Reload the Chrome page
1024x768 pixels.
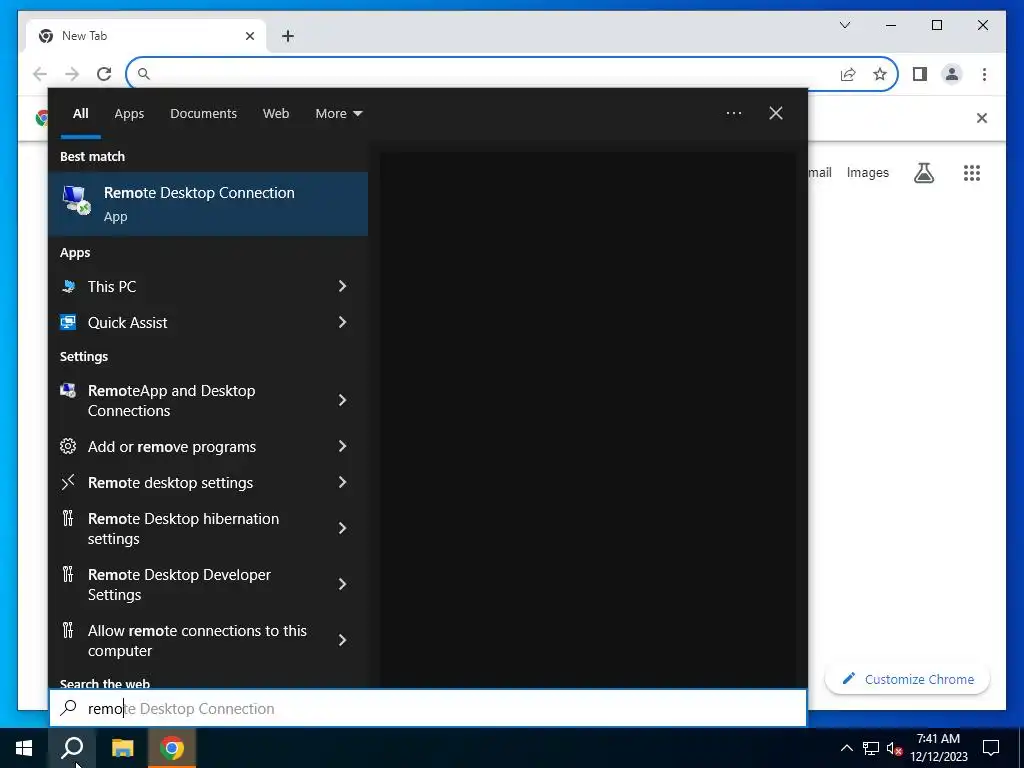point(104,74)
